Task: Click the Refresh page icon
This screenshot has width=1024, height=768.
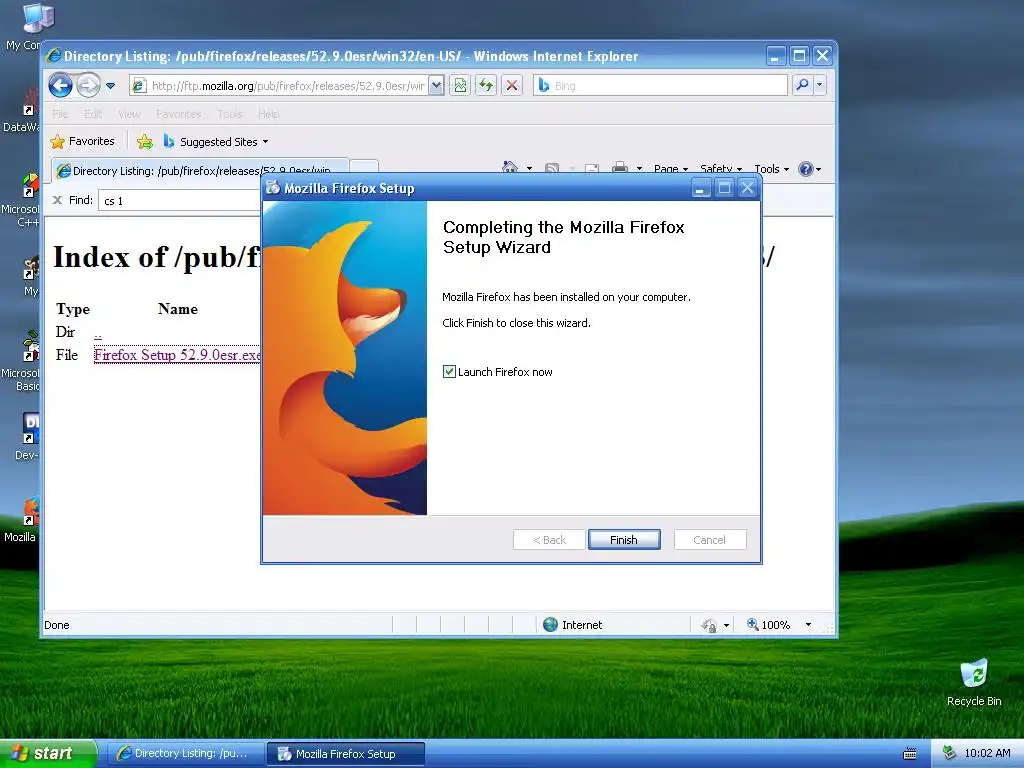Action: (486, 86)
